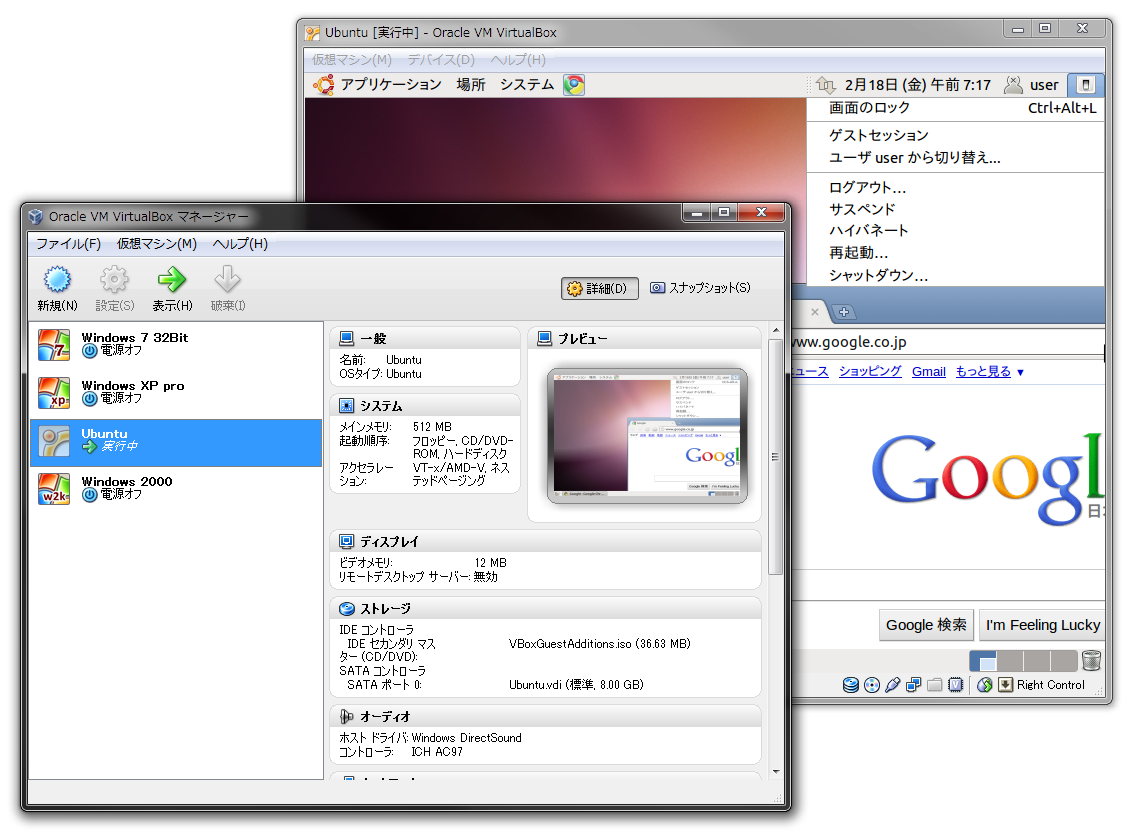Viewport: 1138px width, 832px height.
Task: Click the hard disk activity status icon
Action: coord(851,685)
